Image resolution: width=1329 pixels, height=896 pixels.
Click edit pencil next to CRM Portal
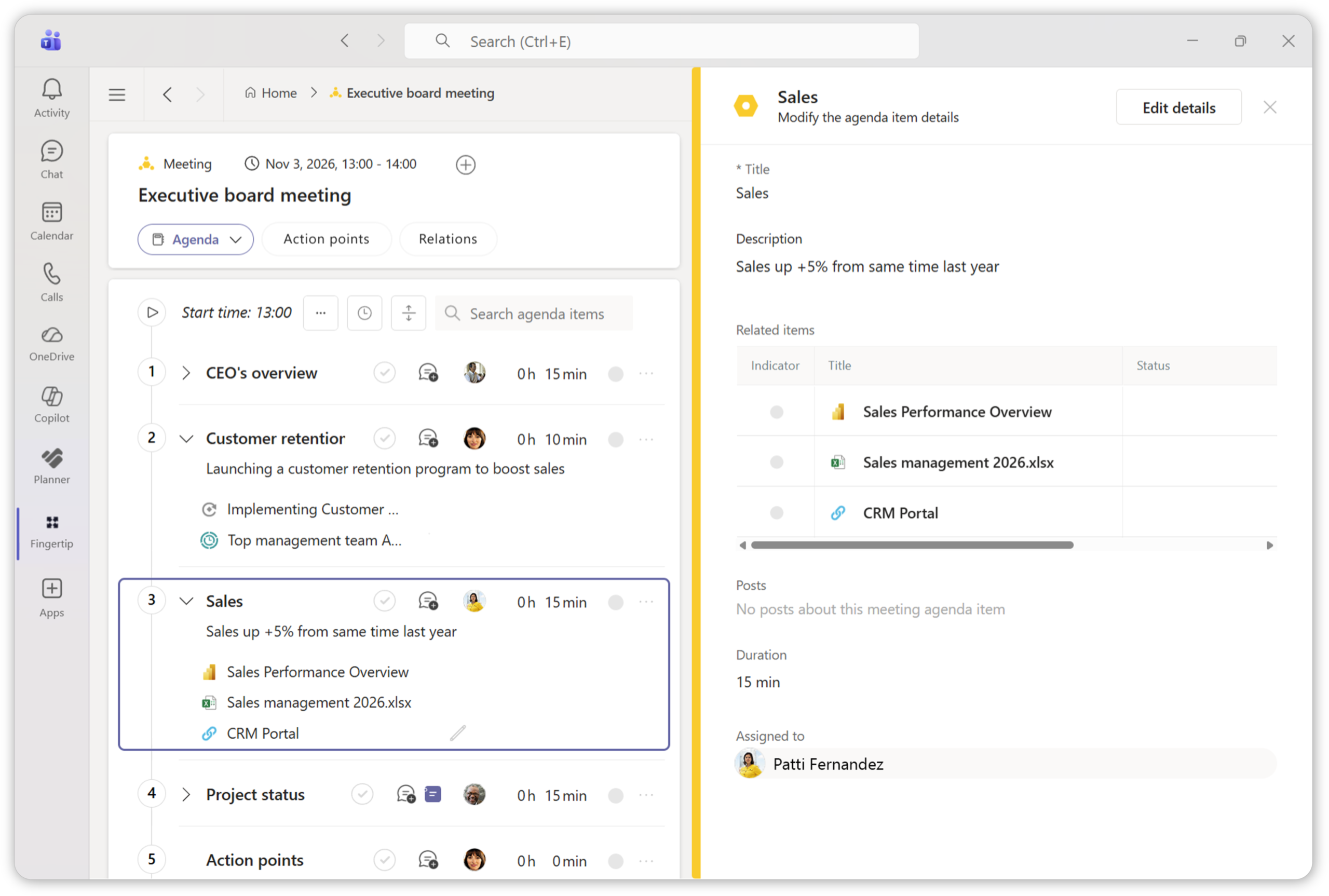pos(458,732)
